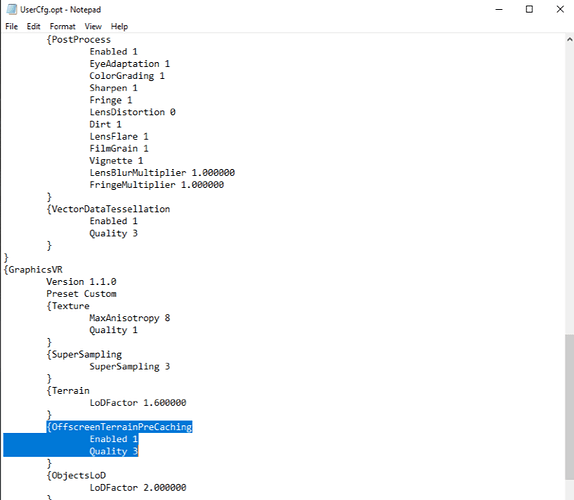Click the Preset Custom line
The height and width of the screenshot is (500, 574).
81,294
